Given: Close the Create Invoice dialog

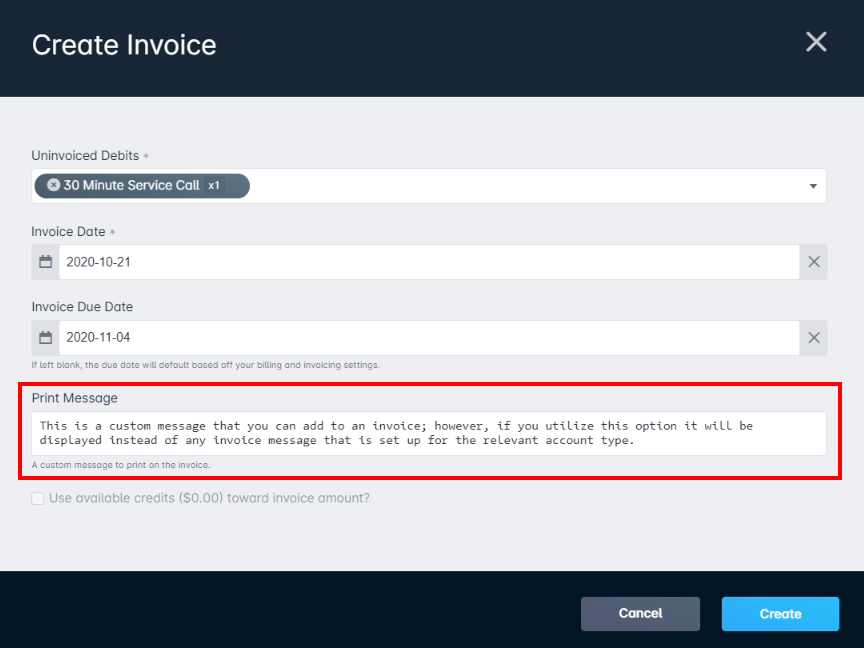Looking at the screenshot, I should click(x=816, y=42).
